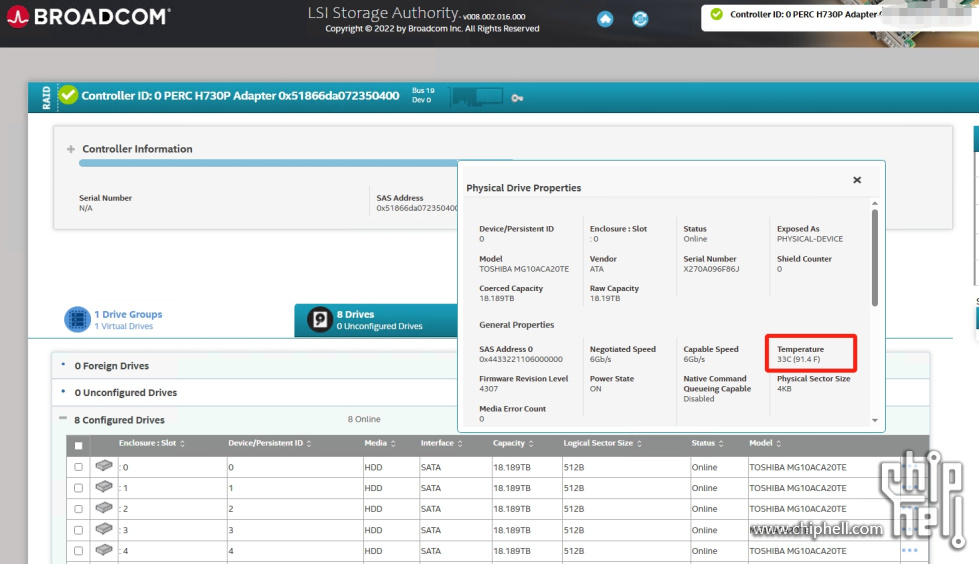979x564 pixels.
Task: Click the properties dialog scroll up arrow
Action: (x=875, y=204)
